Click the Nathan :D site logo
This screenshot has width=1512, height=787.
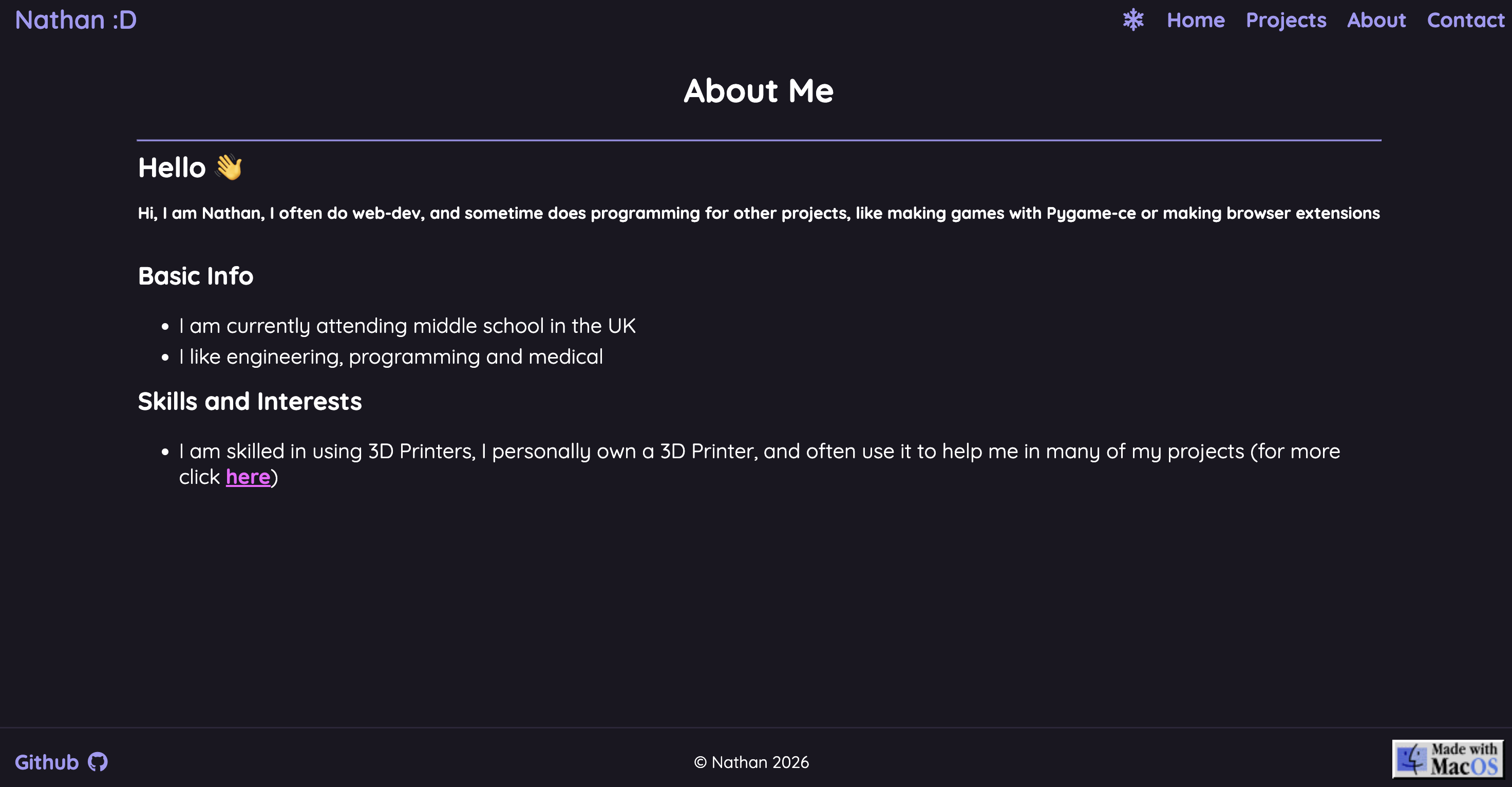click(75, 20)
